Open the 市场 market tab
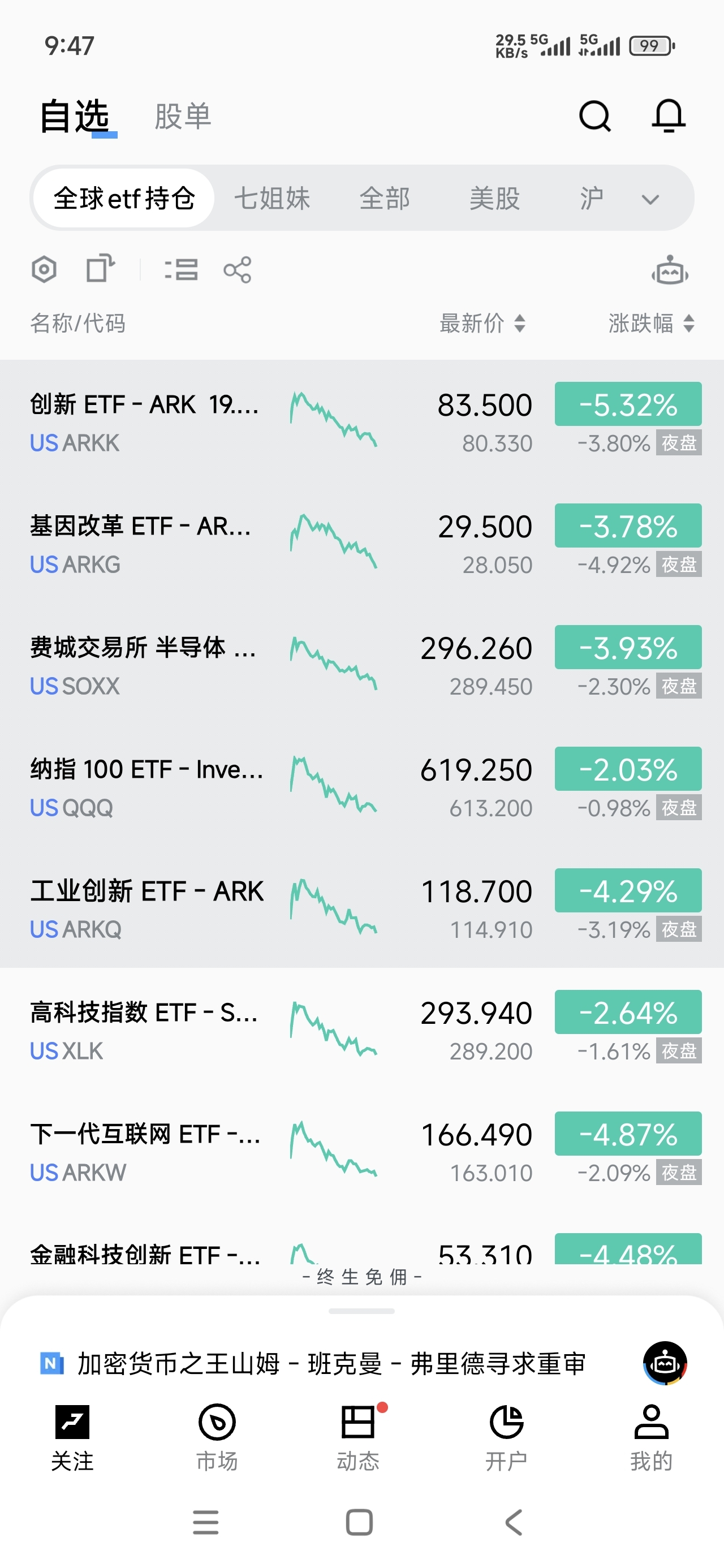Viewport: 724px width, 1568px height. [217, 1435]
